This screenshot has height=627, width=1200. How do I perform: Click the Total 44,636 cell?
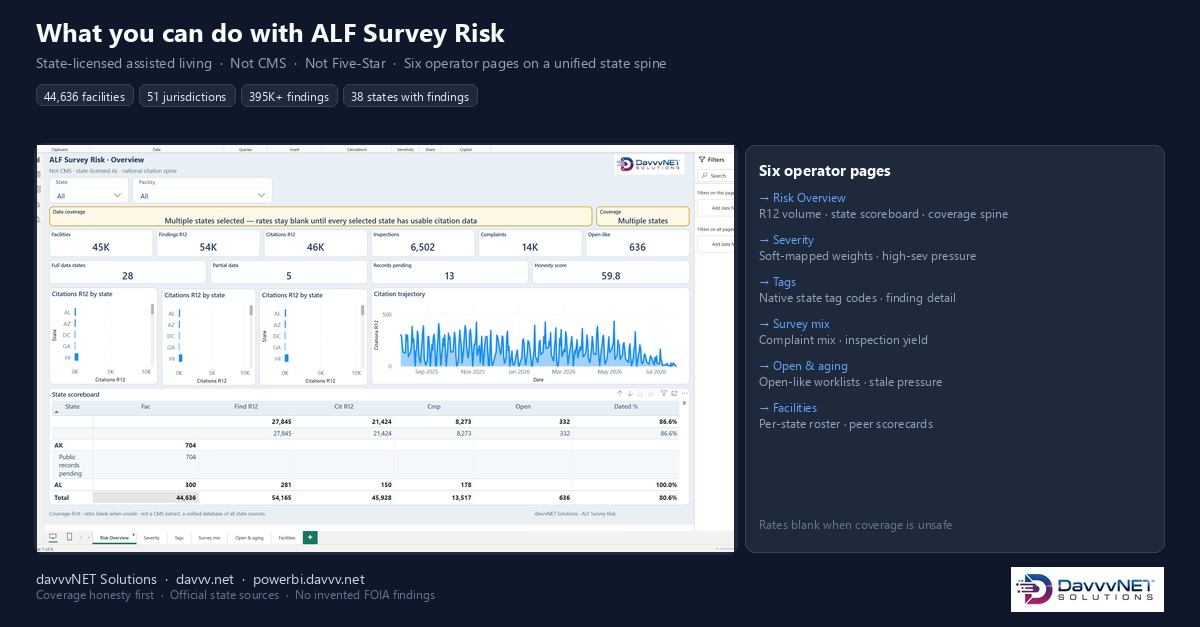point(145,497)
